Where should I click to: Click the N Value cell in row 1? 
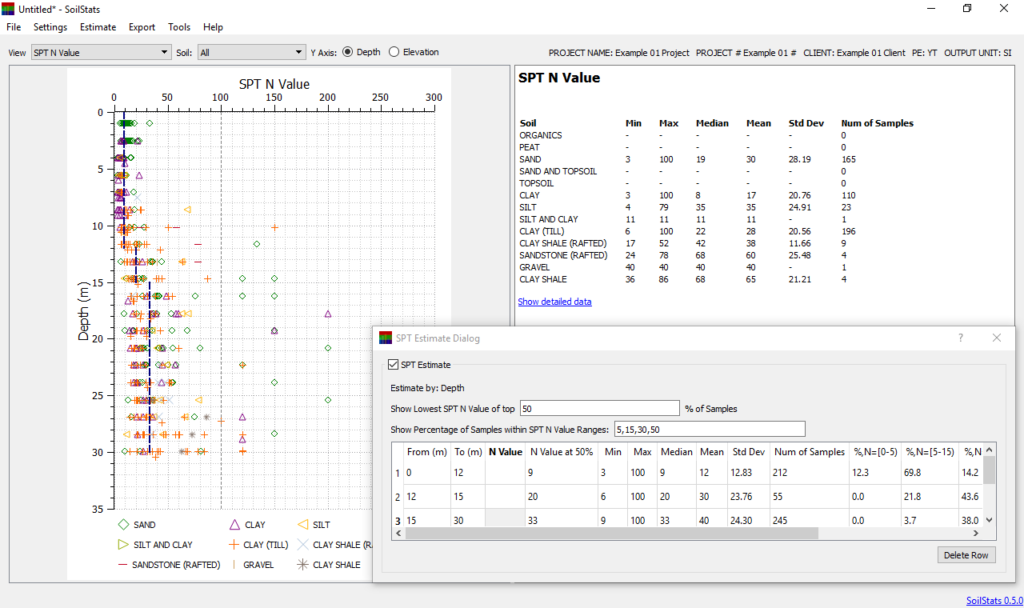pyautogui.click(x=505, y=473)
